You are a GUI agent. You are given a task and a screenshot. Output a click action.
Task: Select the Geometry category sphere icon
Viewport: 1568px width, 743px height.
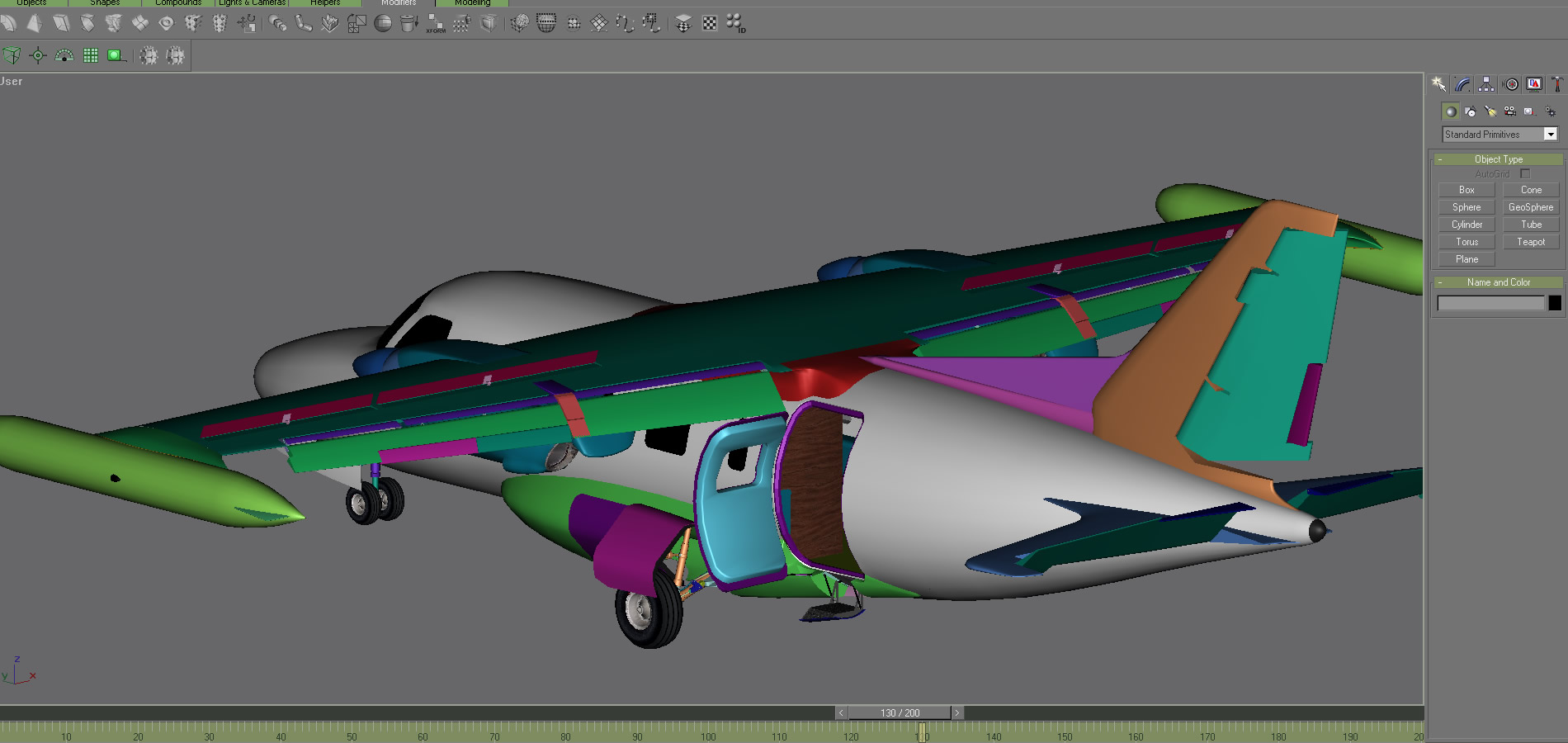1450,111
